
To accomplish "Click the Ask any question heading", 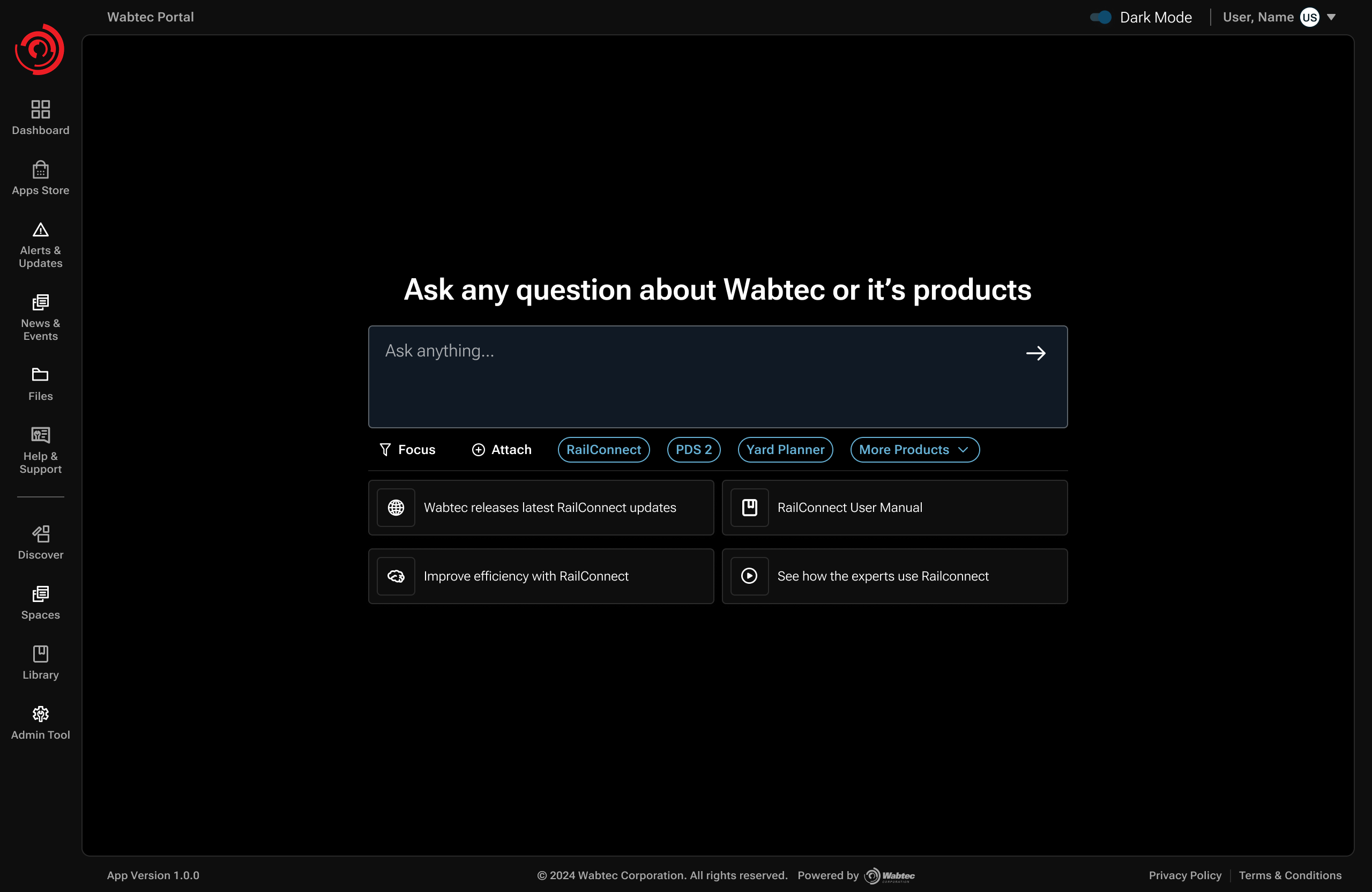I will pyautogui.click(x=717, y=289).
